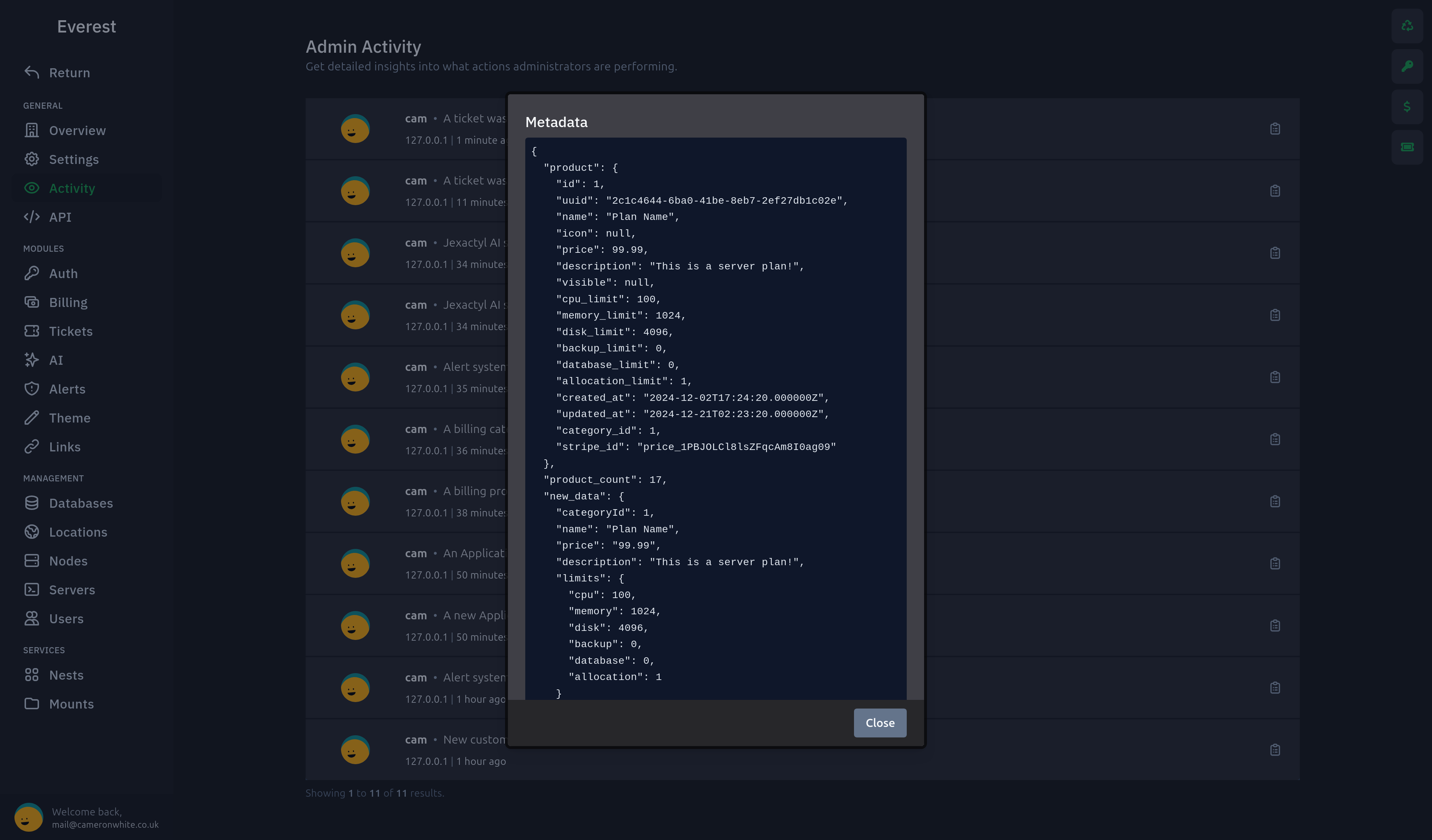This screenshot has height=840, width=1432.
Task: Open Theme settings in sidebar
Action: click(x=69, y=418)
